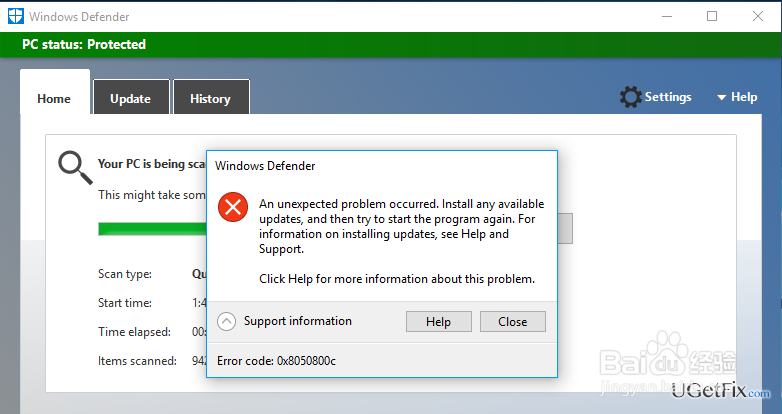
Task: Open the Help dropdown arrow menu
Action: (722, 98)
